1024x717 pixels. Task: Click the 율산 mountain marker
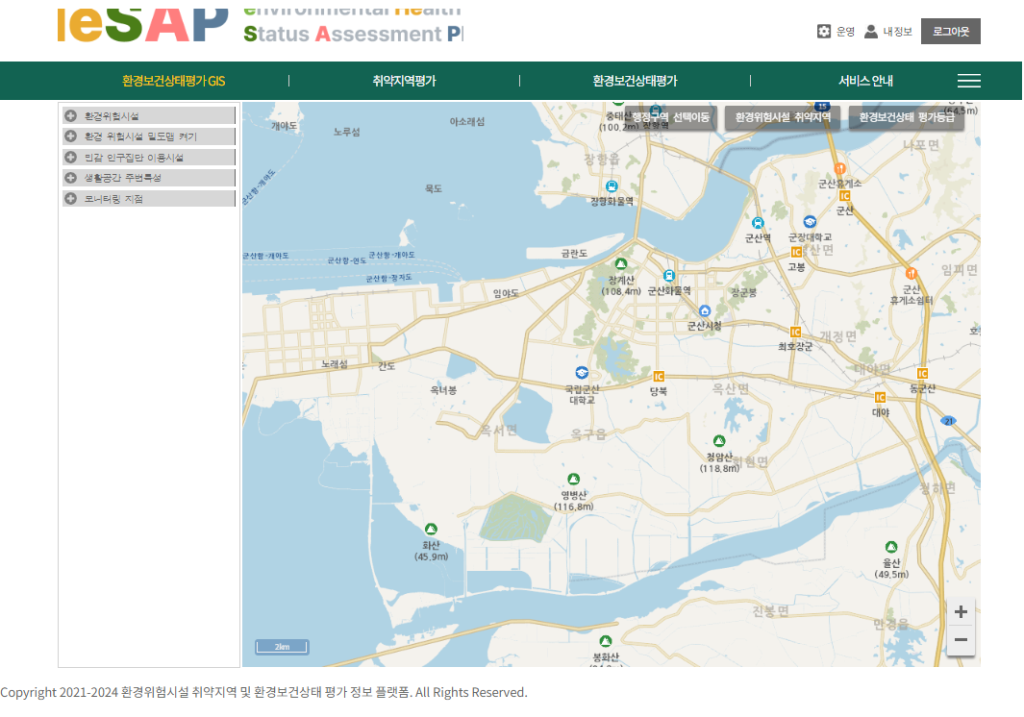coord(891,547)
